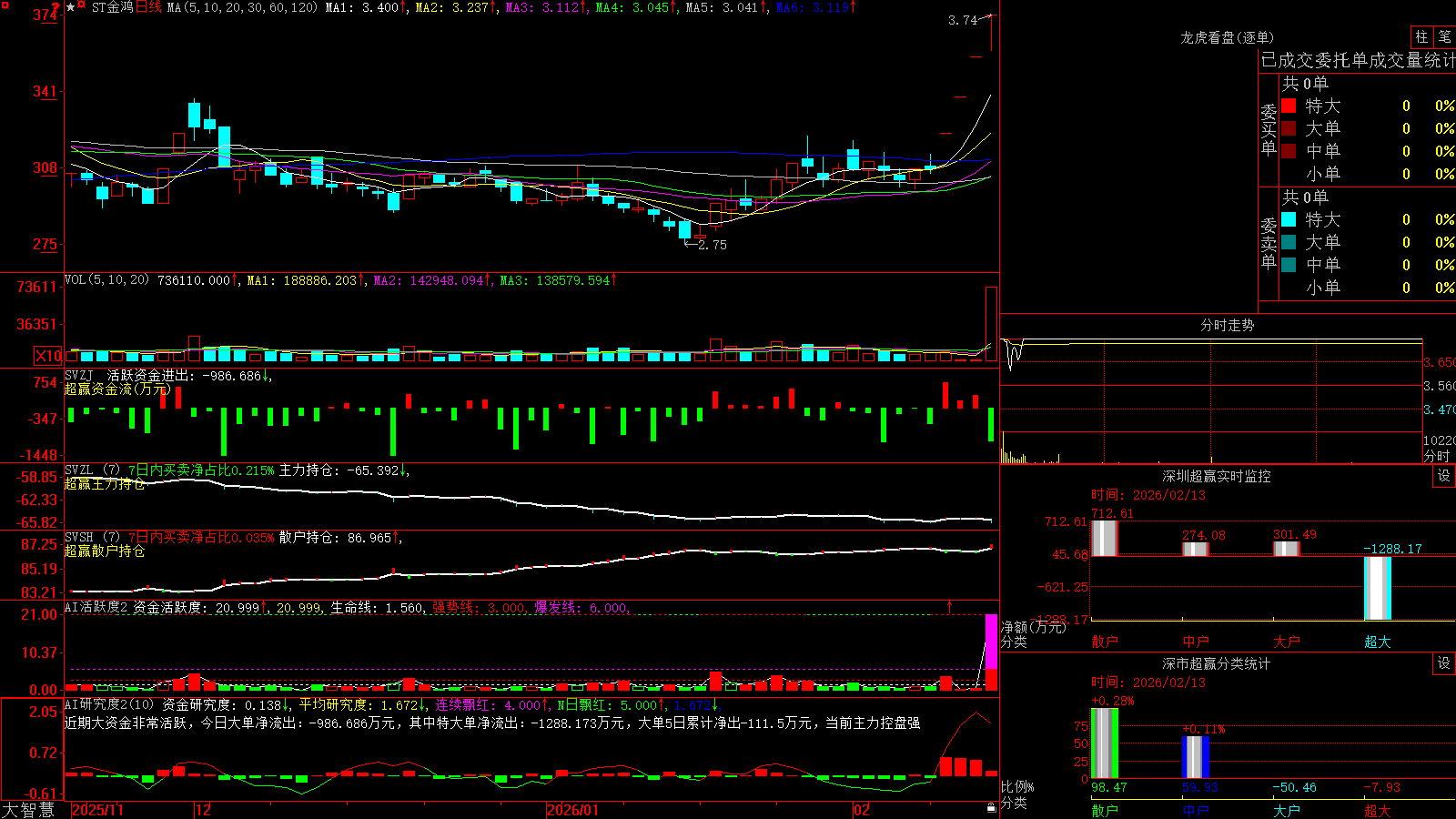This screenshot has width=1456, height=819.
Task: Click the -1288.17 超大 cyan bar
Action: (1378, 588)
